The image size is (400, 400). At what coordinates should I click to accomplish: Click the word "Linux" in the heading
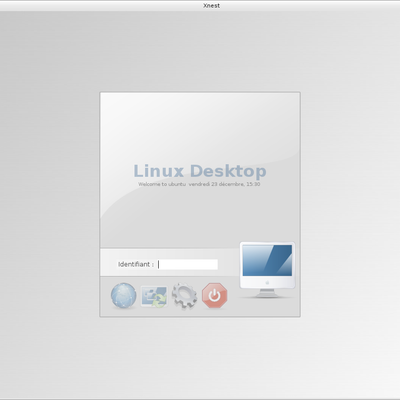pyautogui.click(x=159, y=171)
